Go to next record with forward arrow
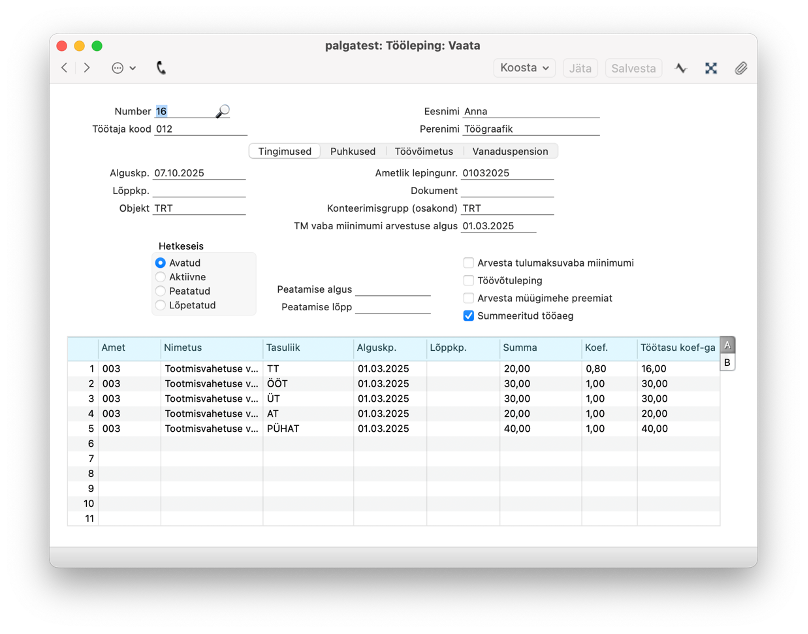 [87, 68]
